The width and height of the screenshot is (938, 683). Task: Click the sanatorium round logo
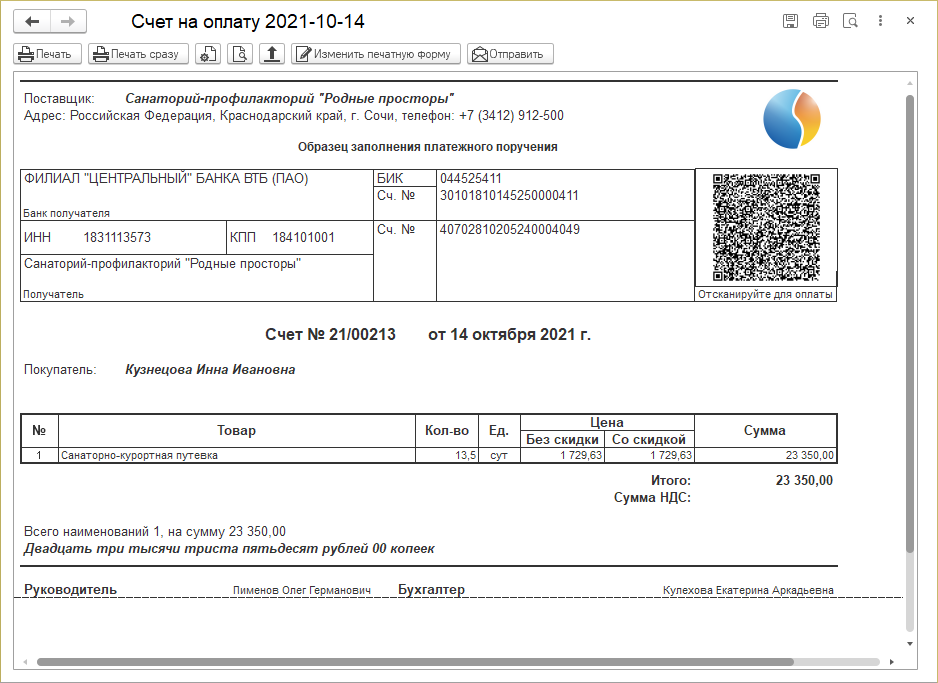coord(791,119)
